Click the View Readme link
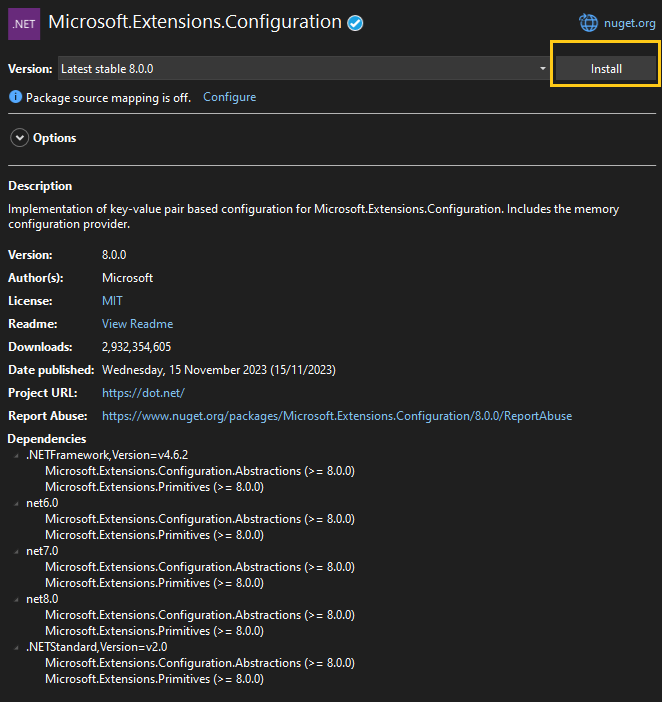Viewport: 662px width, 702px height. [137, 324]
